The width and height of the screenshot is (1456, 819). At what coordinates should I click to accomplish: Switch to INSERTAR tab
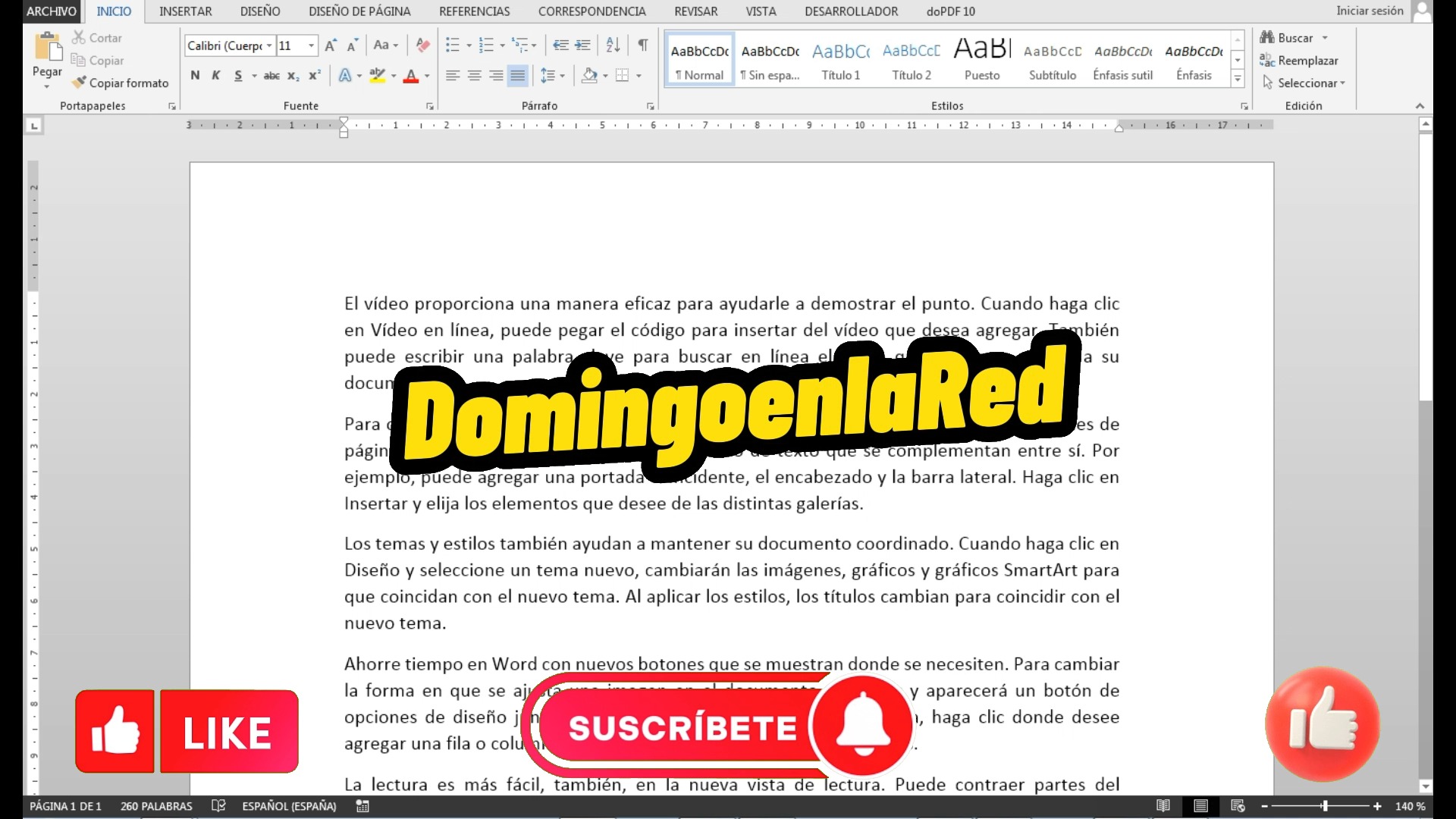tap(186, 11)
